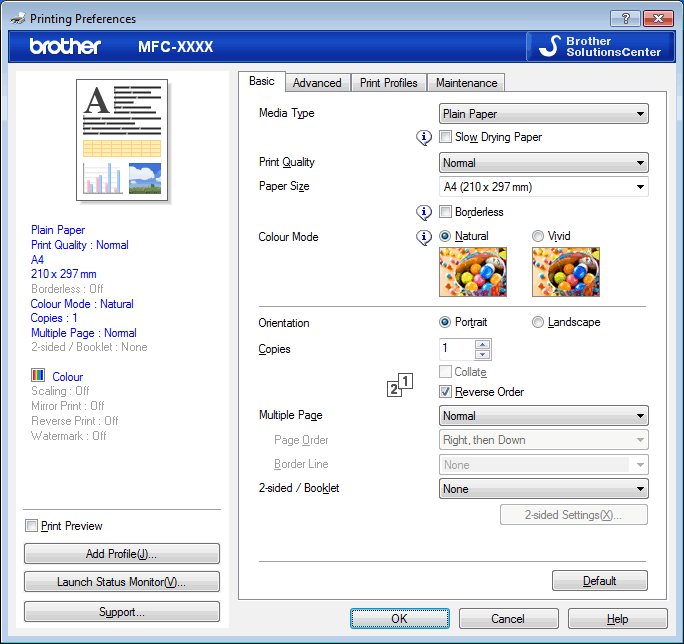Switch to the Print Profiles tab
Image resolution: width=684 pixels, height=644 pixels.
pos(389,83)
